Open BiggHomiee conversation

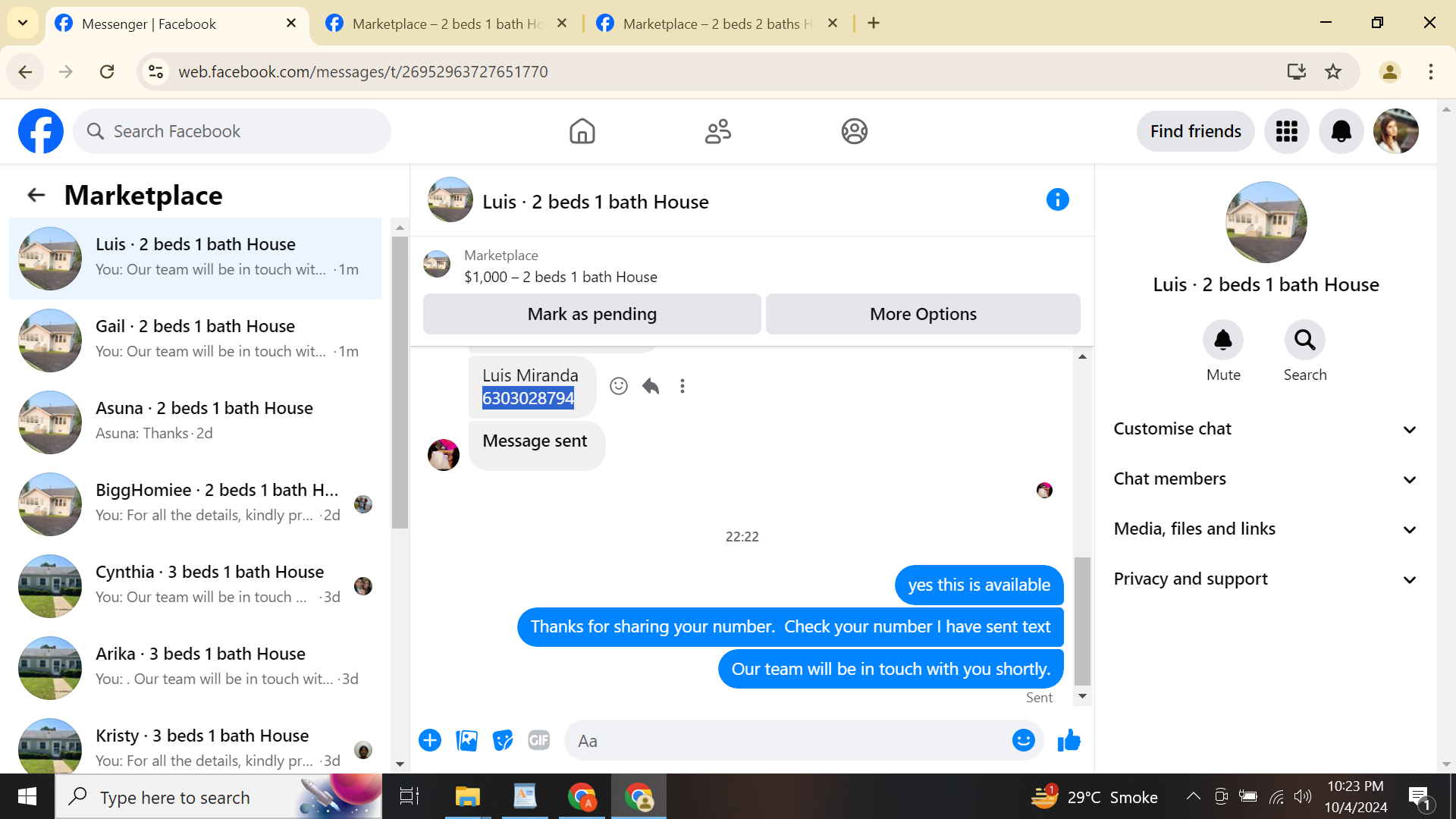pos(195,504)
